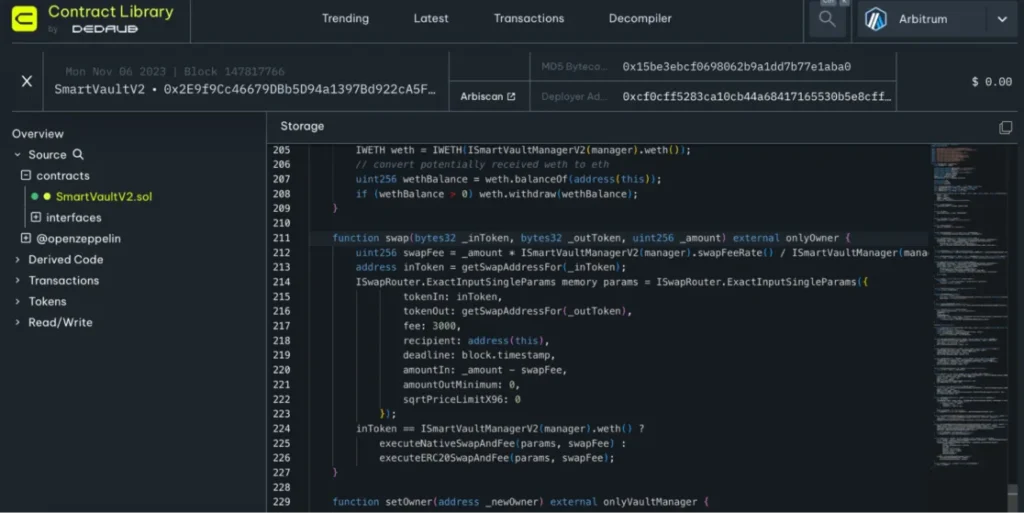Click the deployer address 0xcf0cff5283…
Image resolution: width=1024 pixels, height=513 pixels.
pos(756,97)
